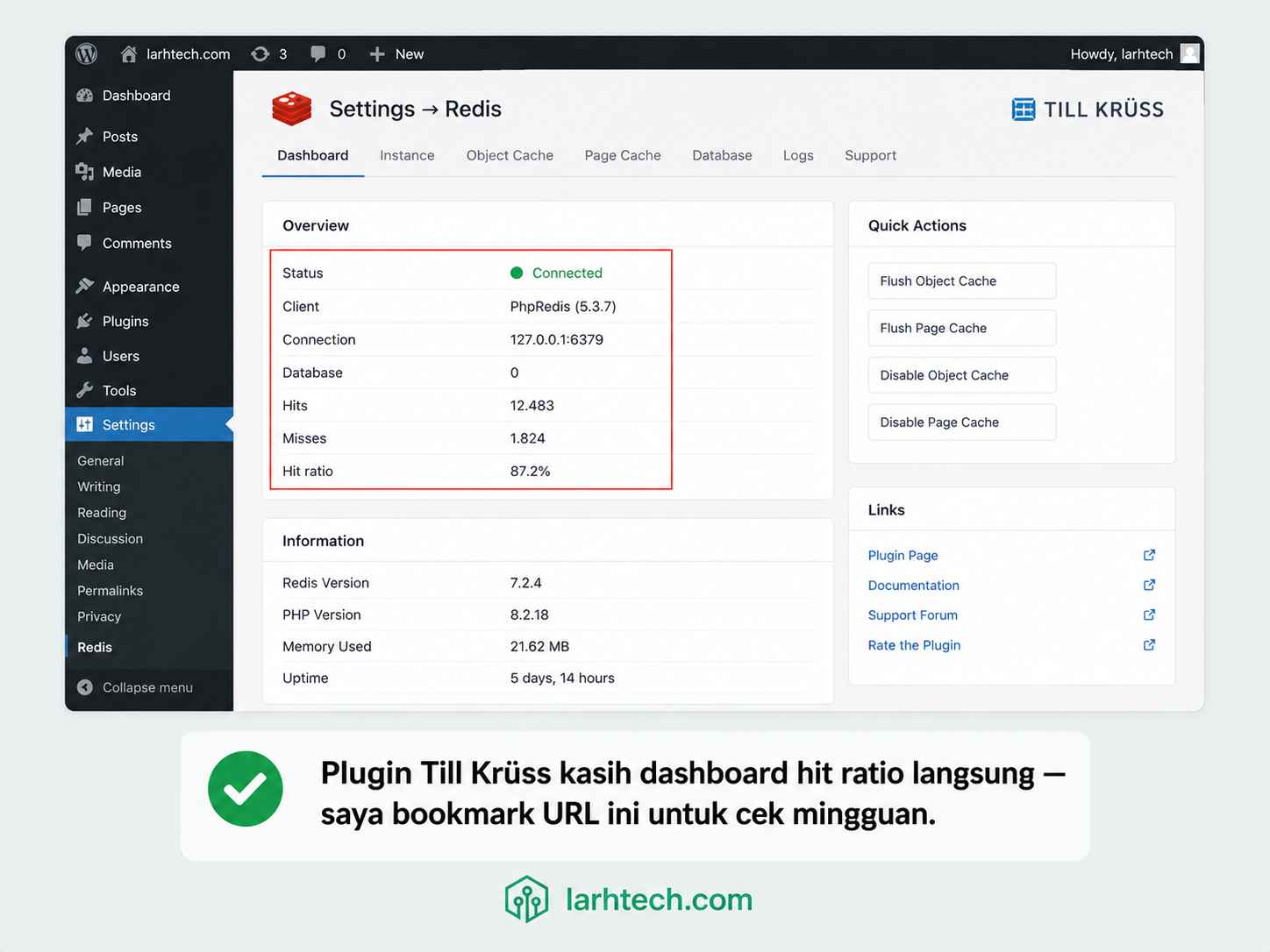Click the Redis Version 7.2.4 value

pos(525,583)
